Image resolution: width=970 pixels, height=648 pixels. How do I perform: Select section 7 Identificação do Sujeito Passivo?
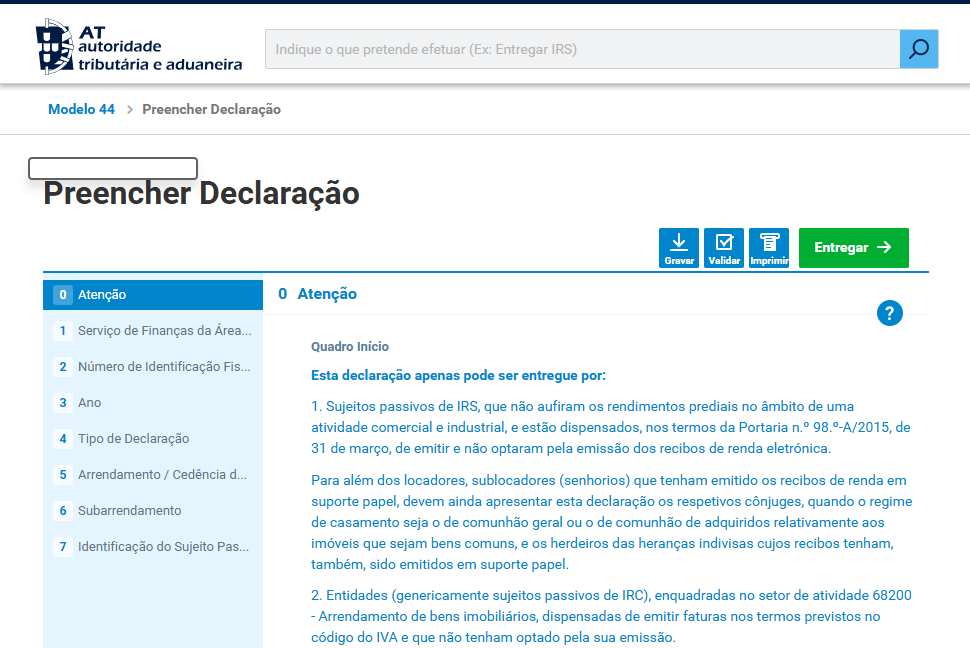150,546
